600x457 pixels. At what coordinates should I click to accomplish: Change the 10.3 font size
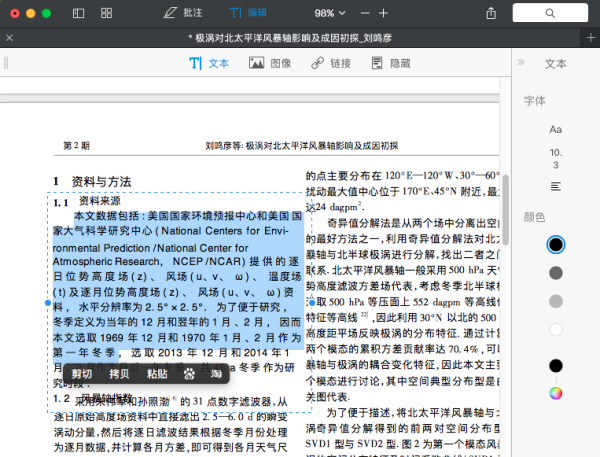(x=556, y=159)
